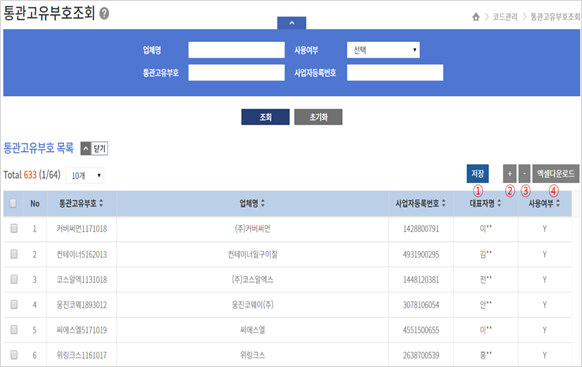Click the home icon in breadcrumb
This screenshot has width=582, height=367.
pyautogui.click(x=476, y=17)
